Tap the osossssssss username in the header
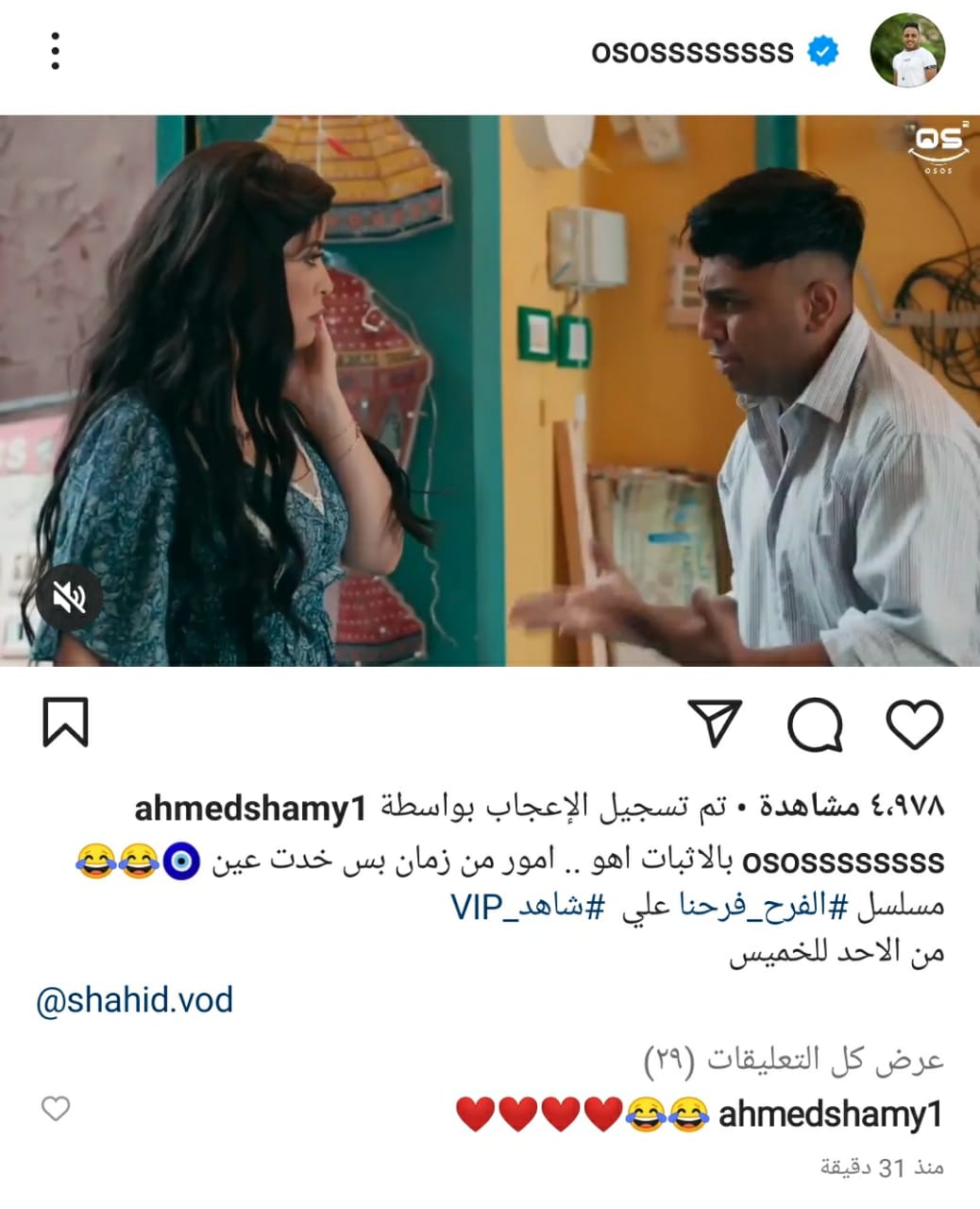Screen dimensions: 980x1209 pyautogui.click(x=692, y=51)
